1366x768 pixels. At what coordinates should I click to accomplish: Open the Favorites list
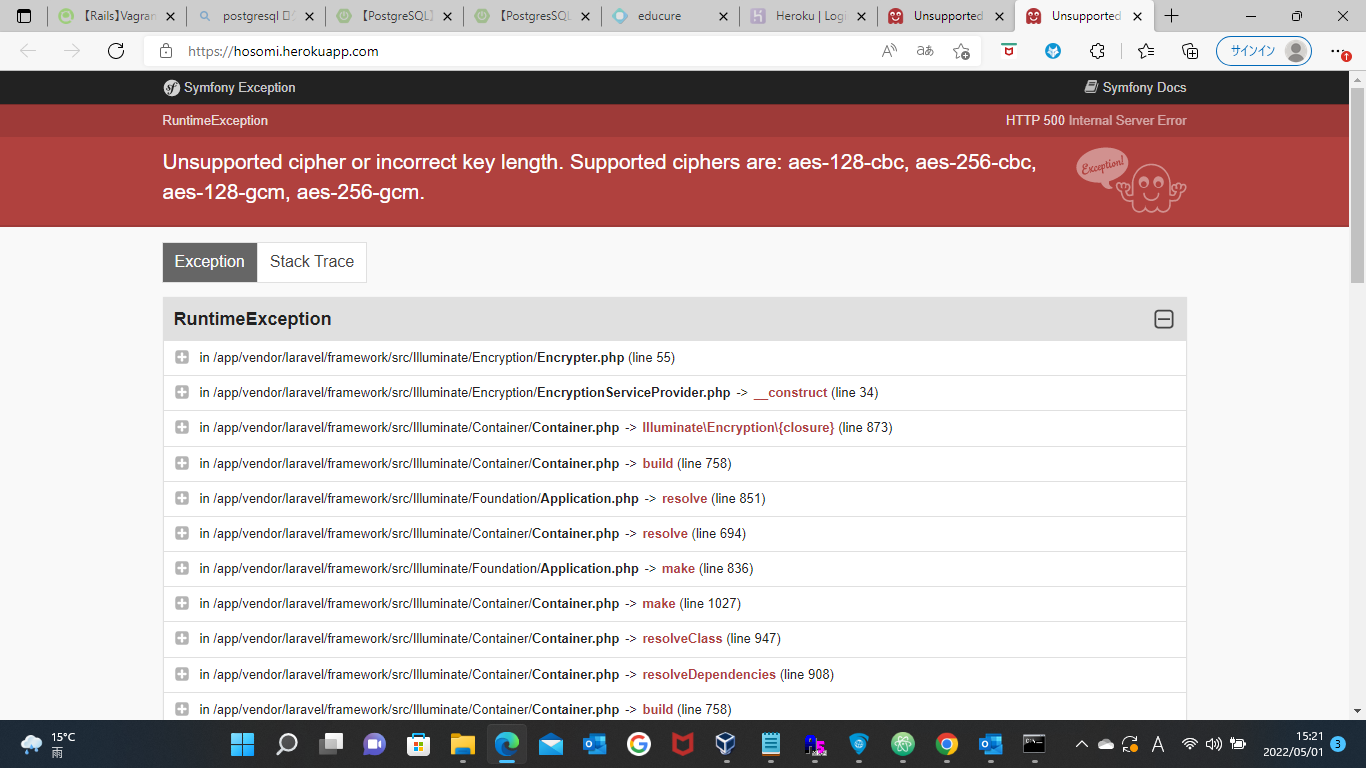point(1146,51)
